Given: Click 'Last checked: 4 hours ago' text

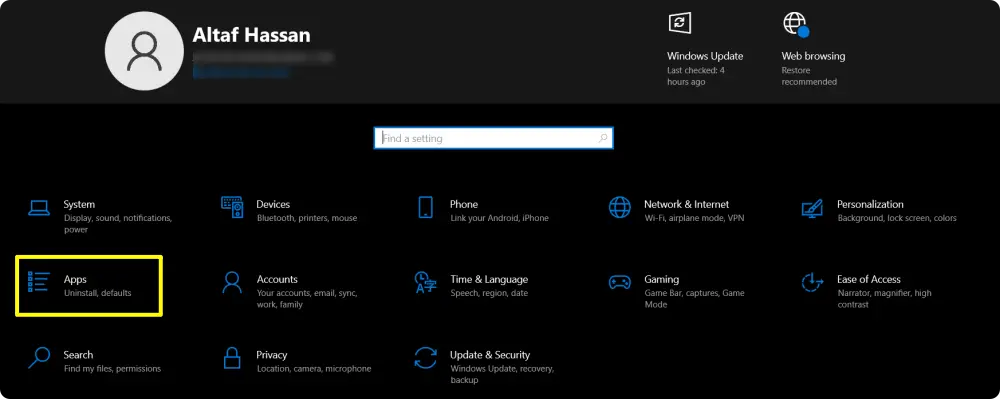Looking at the screenshot, I should pos(696,76).
